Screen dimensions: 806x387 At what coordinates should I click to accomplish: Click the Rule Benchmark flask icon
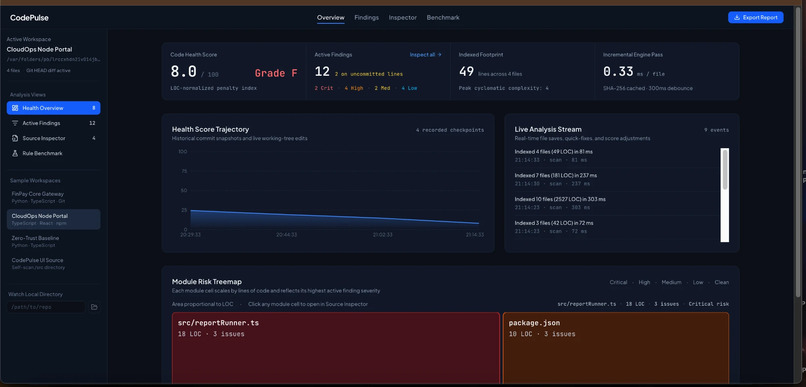click(x=15, y=153)
